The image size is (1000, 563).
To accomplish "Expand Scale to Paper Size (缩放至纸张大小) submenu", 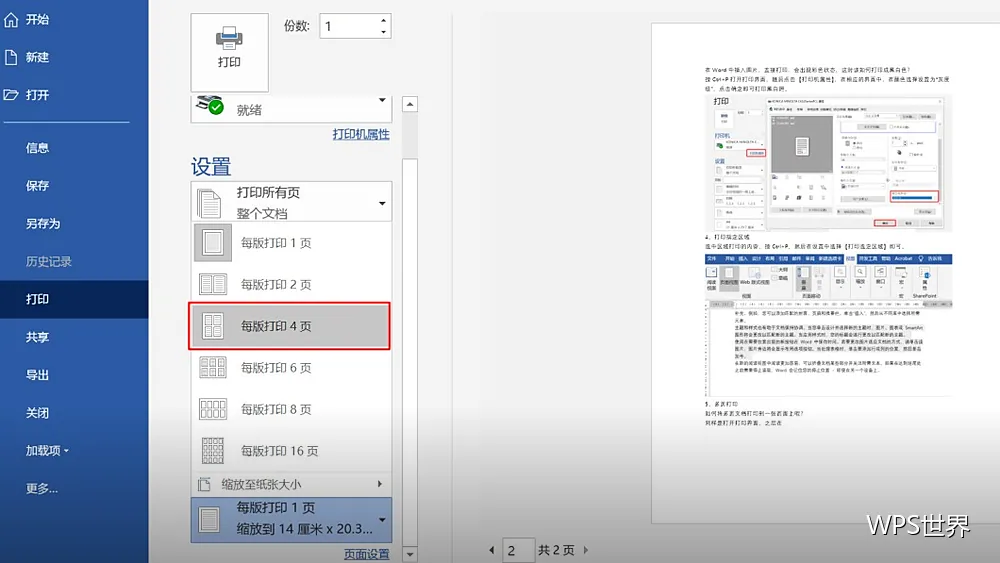I will coord(291,484).
